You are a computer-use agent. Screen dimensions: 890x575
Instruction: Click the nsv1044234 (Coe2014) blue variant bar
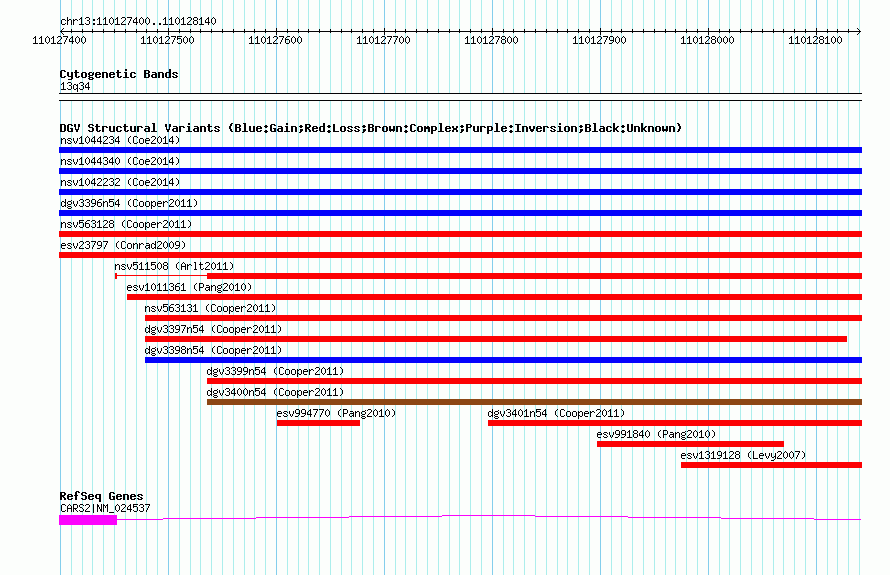(x=460, y=150)
